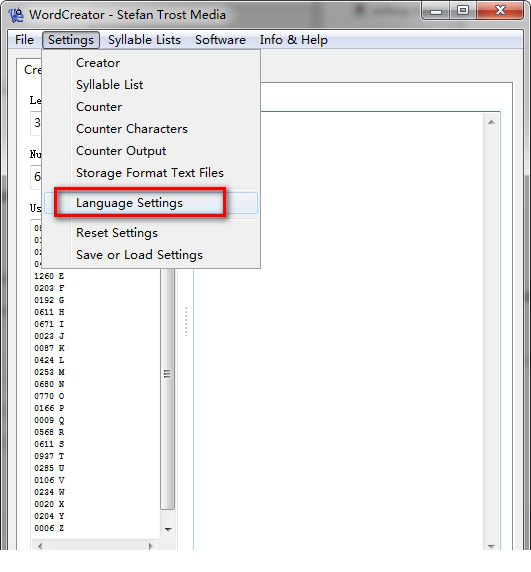Image resolution: width=531 pixels, height=572 pixels.
Task: Maximize the WordCreator window
Action: 463,10
